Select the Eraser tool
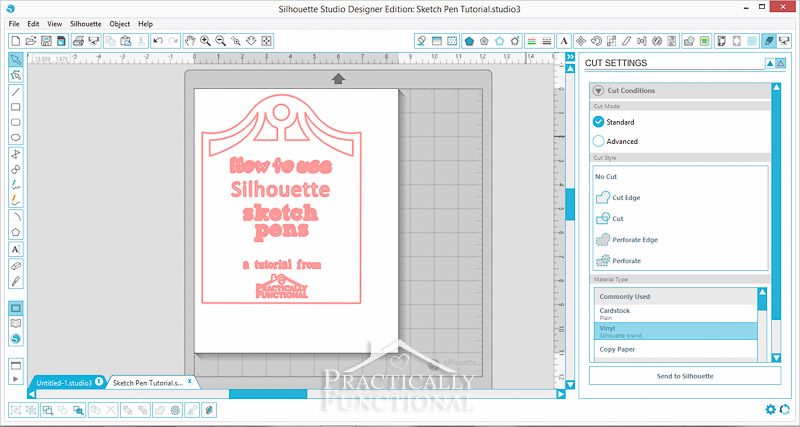This screenshot has height=427, width=800. 16,266
